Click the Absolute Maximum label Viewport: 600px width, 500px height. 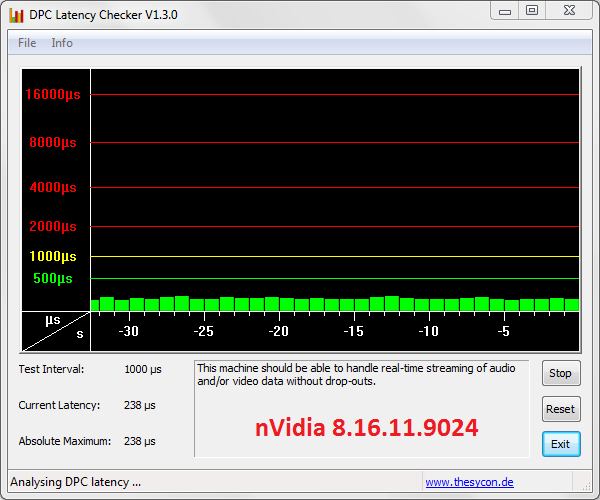[x=65, y=441]
